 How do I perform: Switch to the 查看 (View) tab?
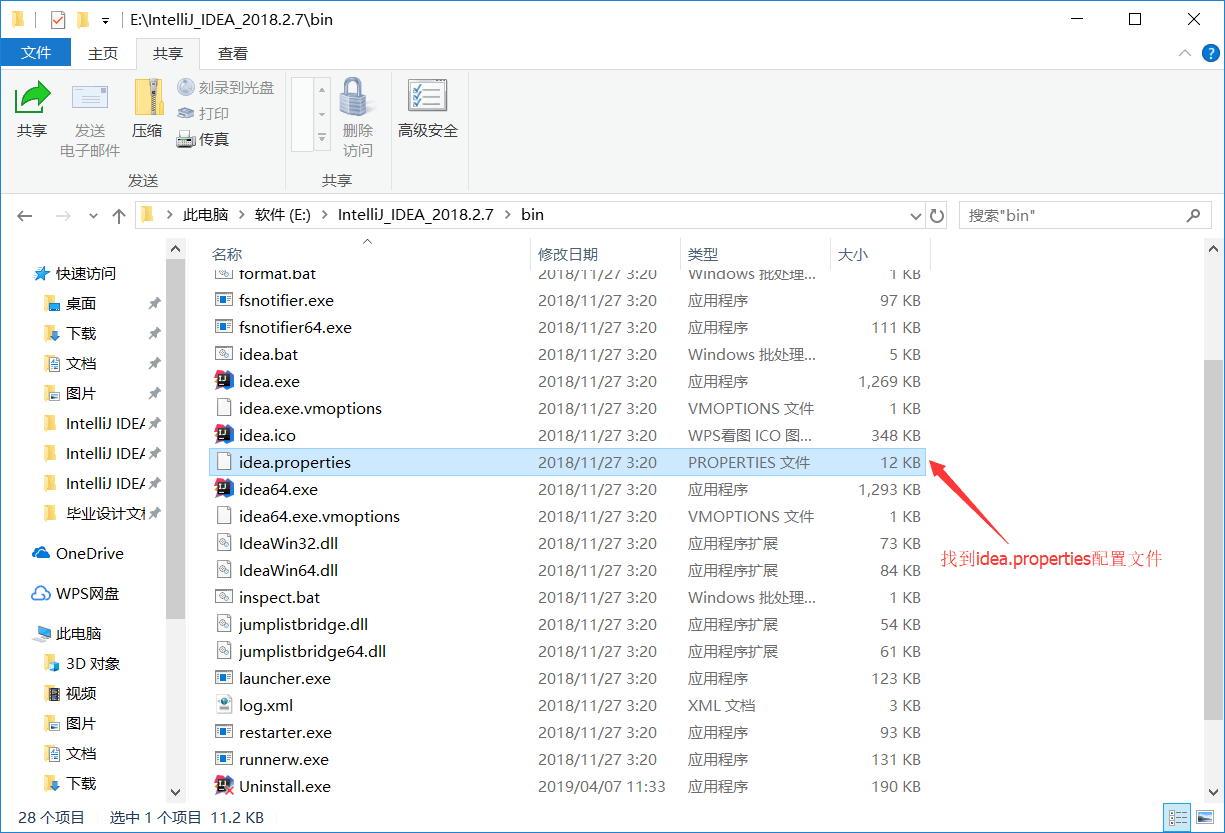[x=232, y=52]
